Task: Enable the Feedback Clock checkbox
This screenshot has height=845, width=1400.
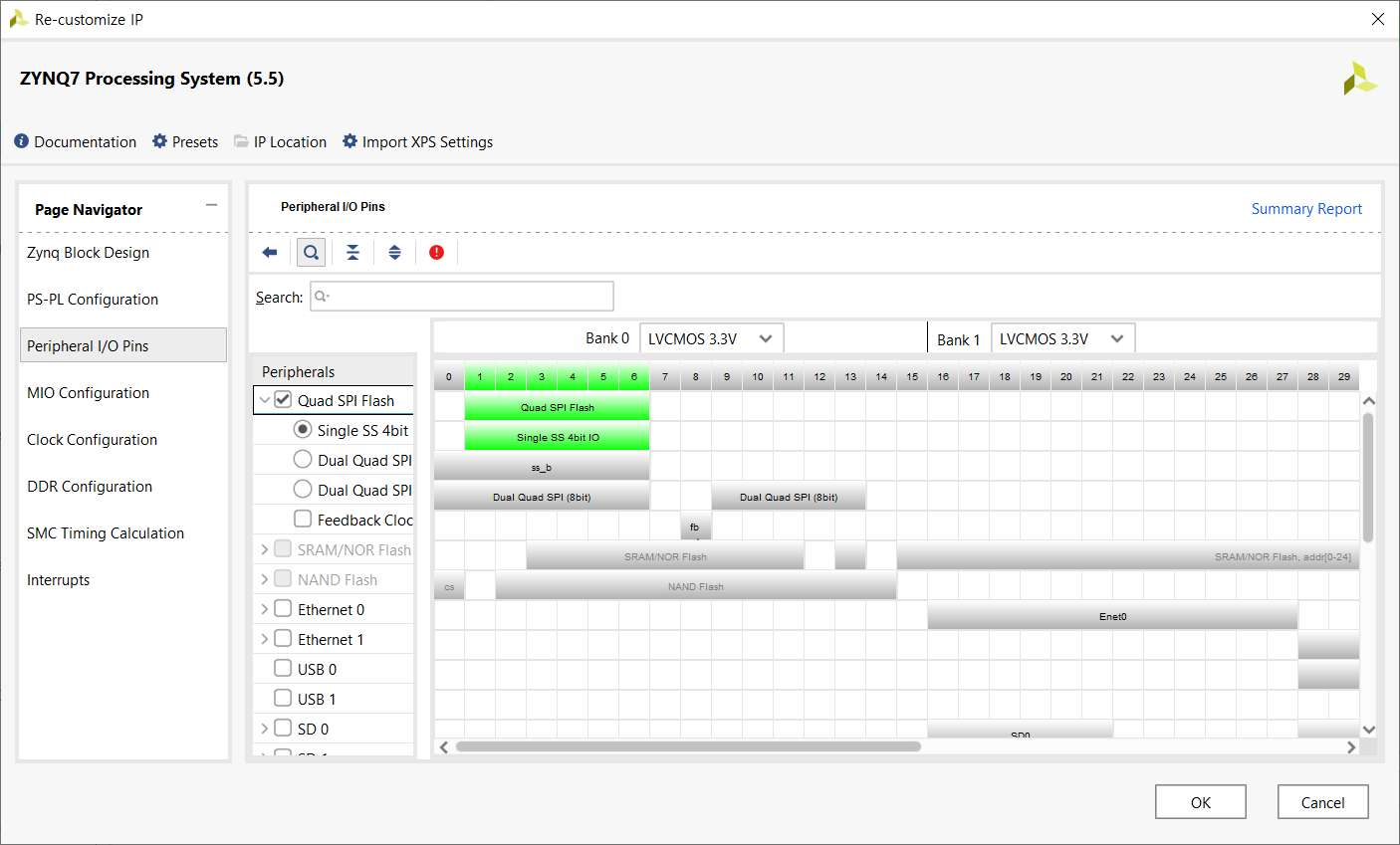Action: click(303, 520)
